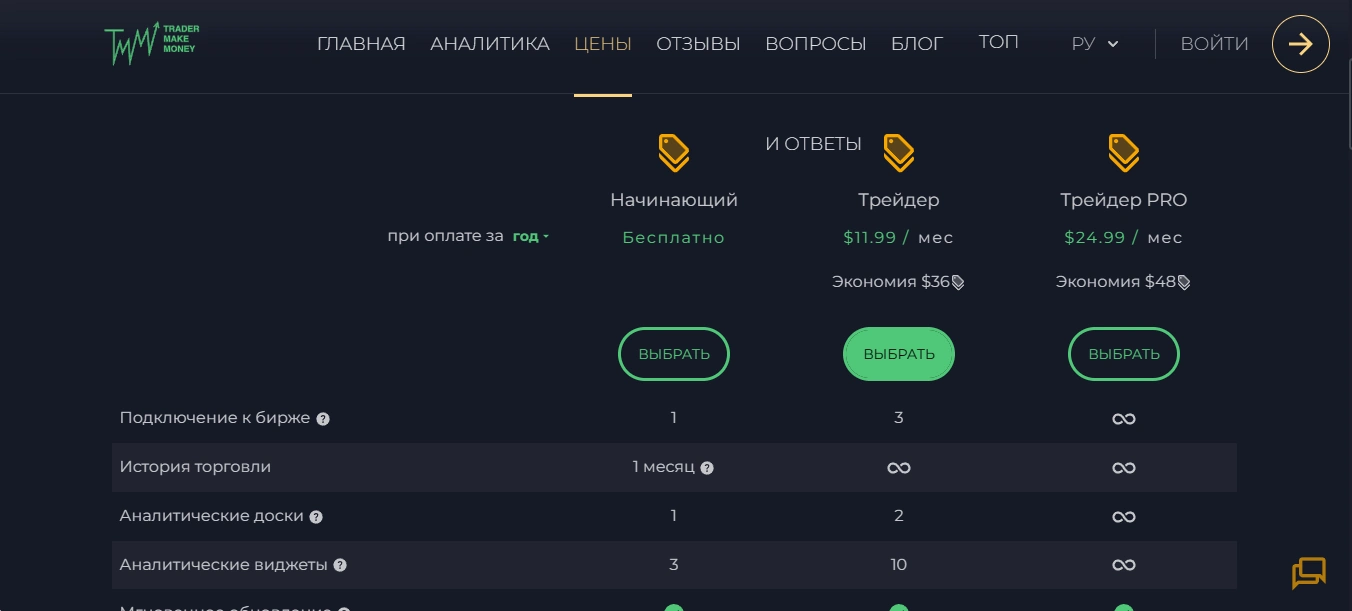The height and width of the screenshot is (611, 1352).
Task: Open the ЦЕНЫ menu item
Action: click(x=603, y=44)
